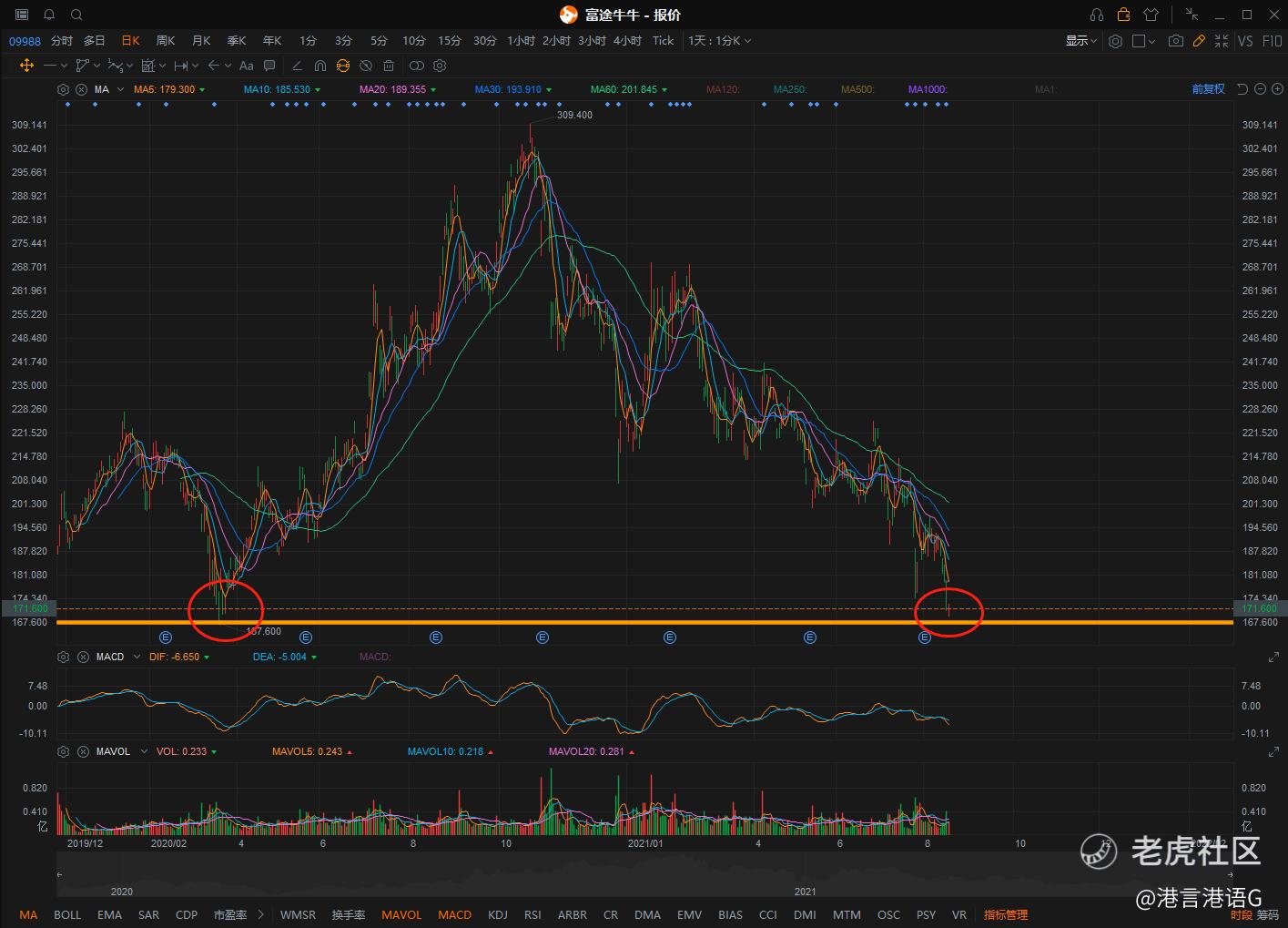1288x928 pixels.
Task: Open notifications bell
Action: pyautogui.click(x=49, y=15)
